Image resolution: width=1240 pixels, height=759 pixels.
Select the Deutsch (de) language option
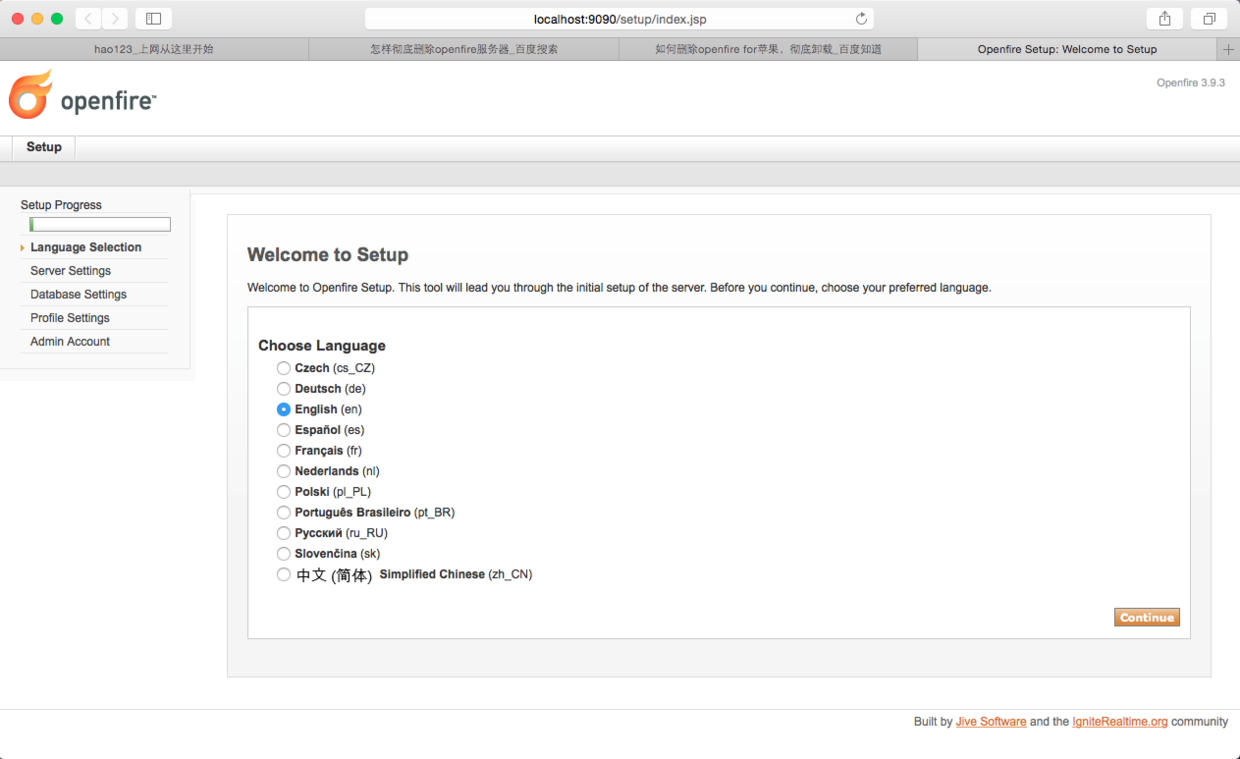(284, 389)
